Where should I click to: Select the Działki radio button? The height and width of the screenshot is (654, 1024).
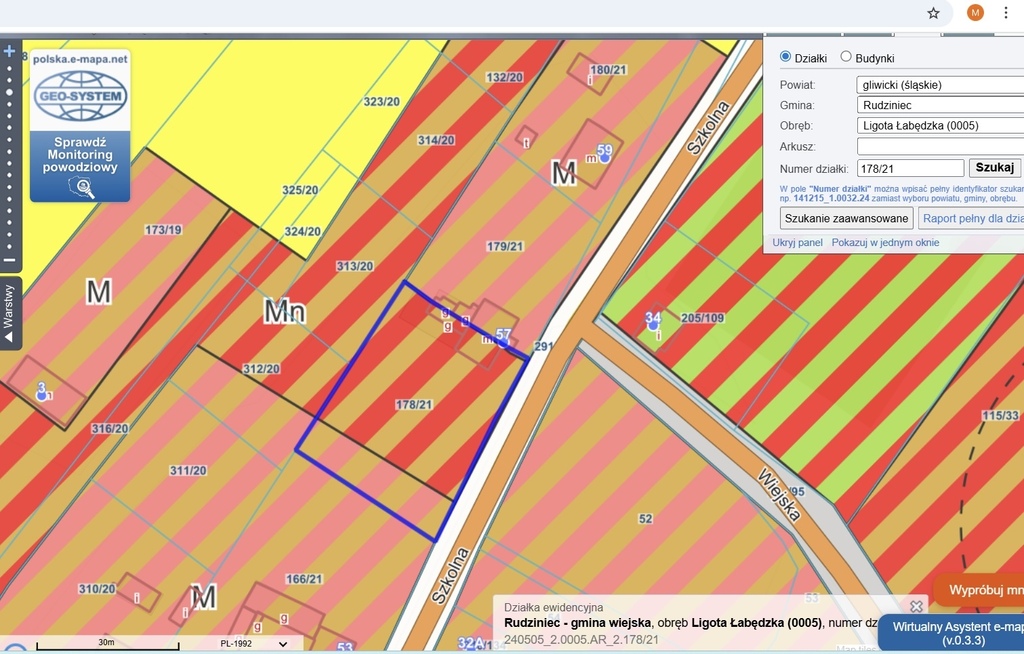point(785,57)
